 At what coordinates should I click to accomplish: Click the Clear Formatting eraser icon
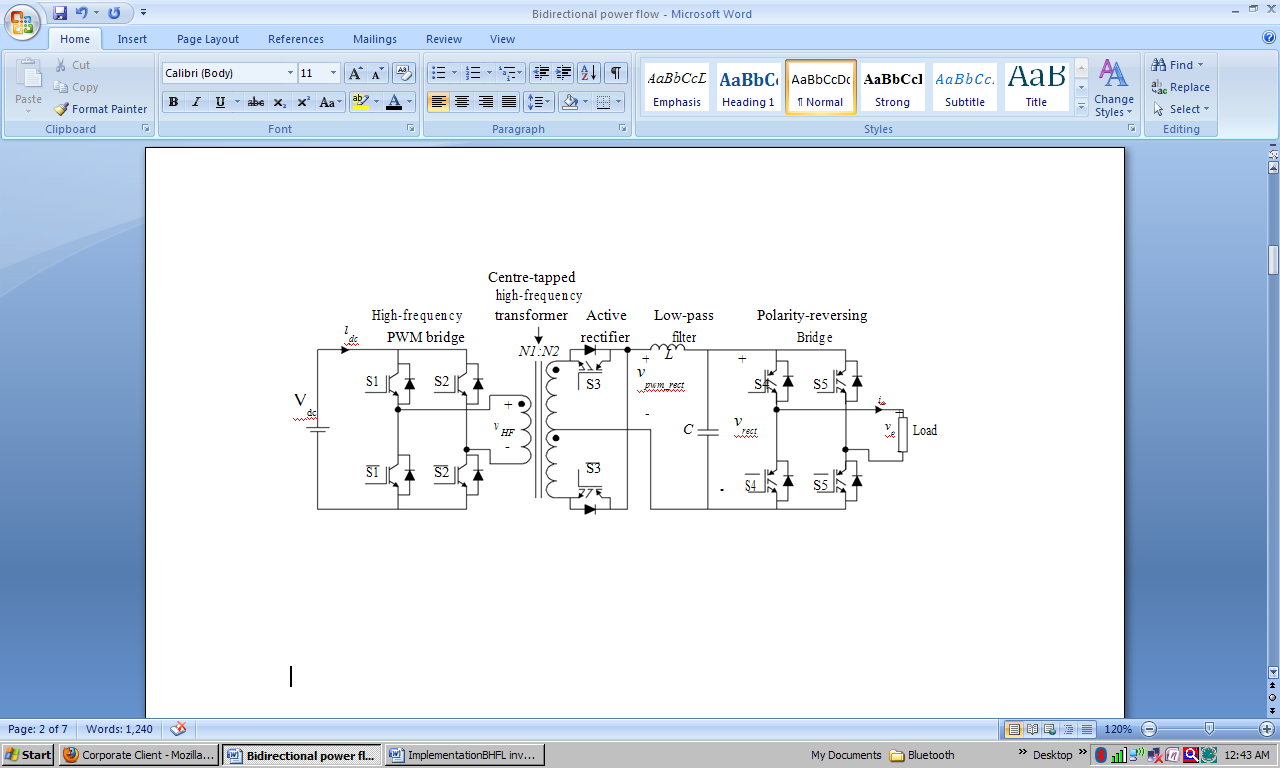click(404, 73)
